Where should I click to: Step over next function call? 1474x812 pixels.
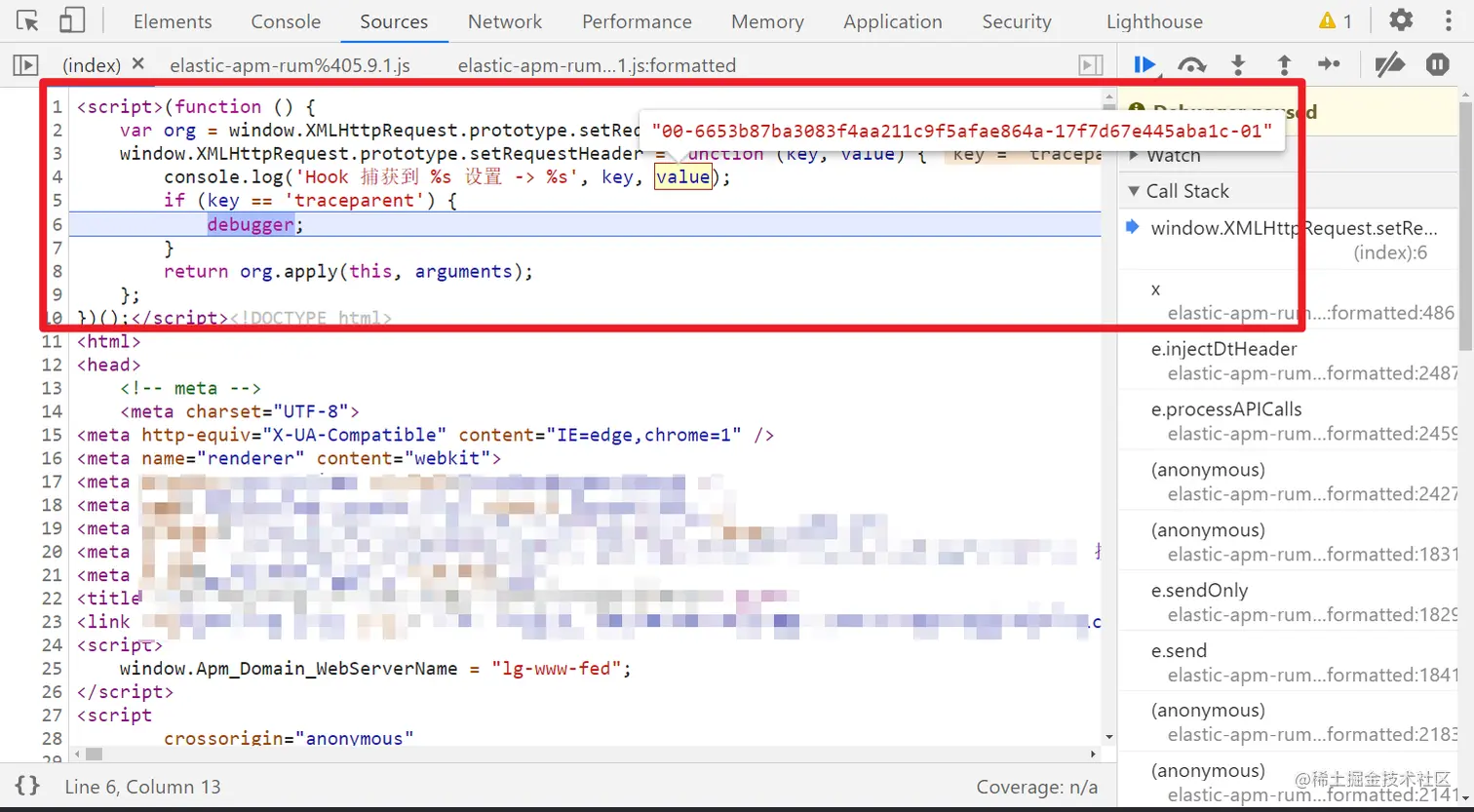point(1191,64)
